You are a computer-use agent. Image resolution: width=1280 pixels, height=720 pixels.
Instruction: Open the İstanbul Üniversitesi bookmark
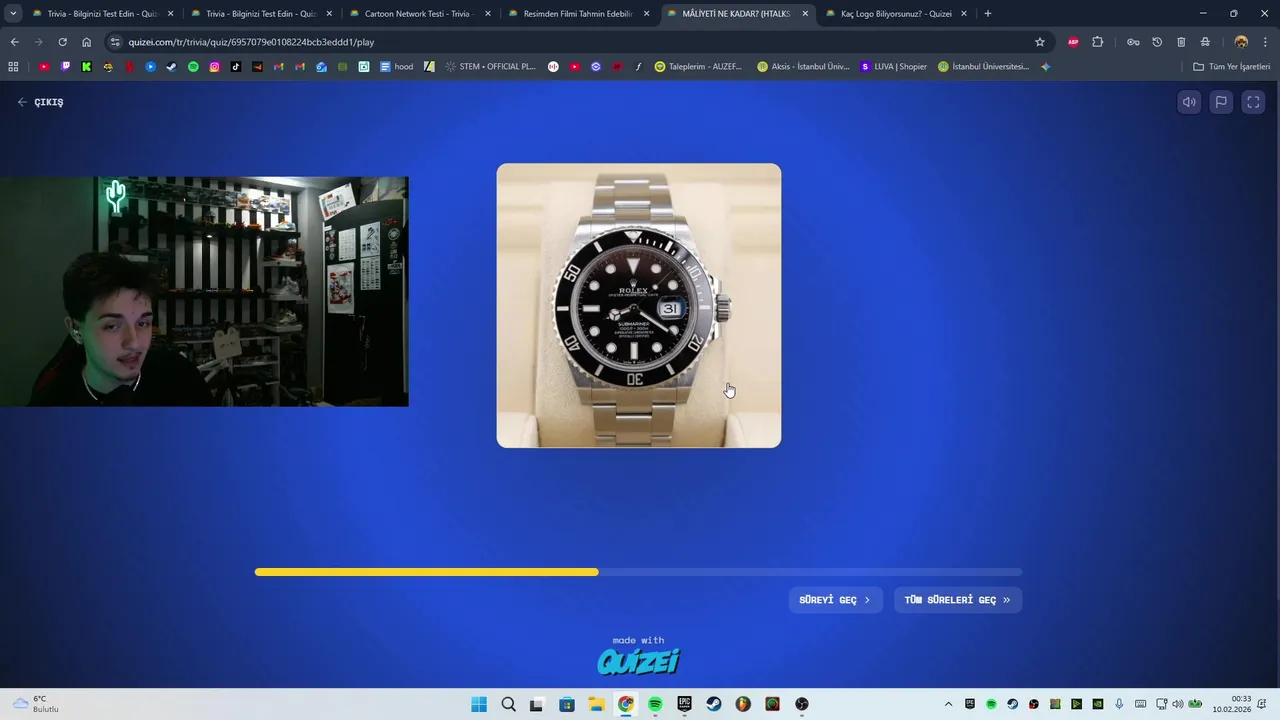click(x=983, y=67)
